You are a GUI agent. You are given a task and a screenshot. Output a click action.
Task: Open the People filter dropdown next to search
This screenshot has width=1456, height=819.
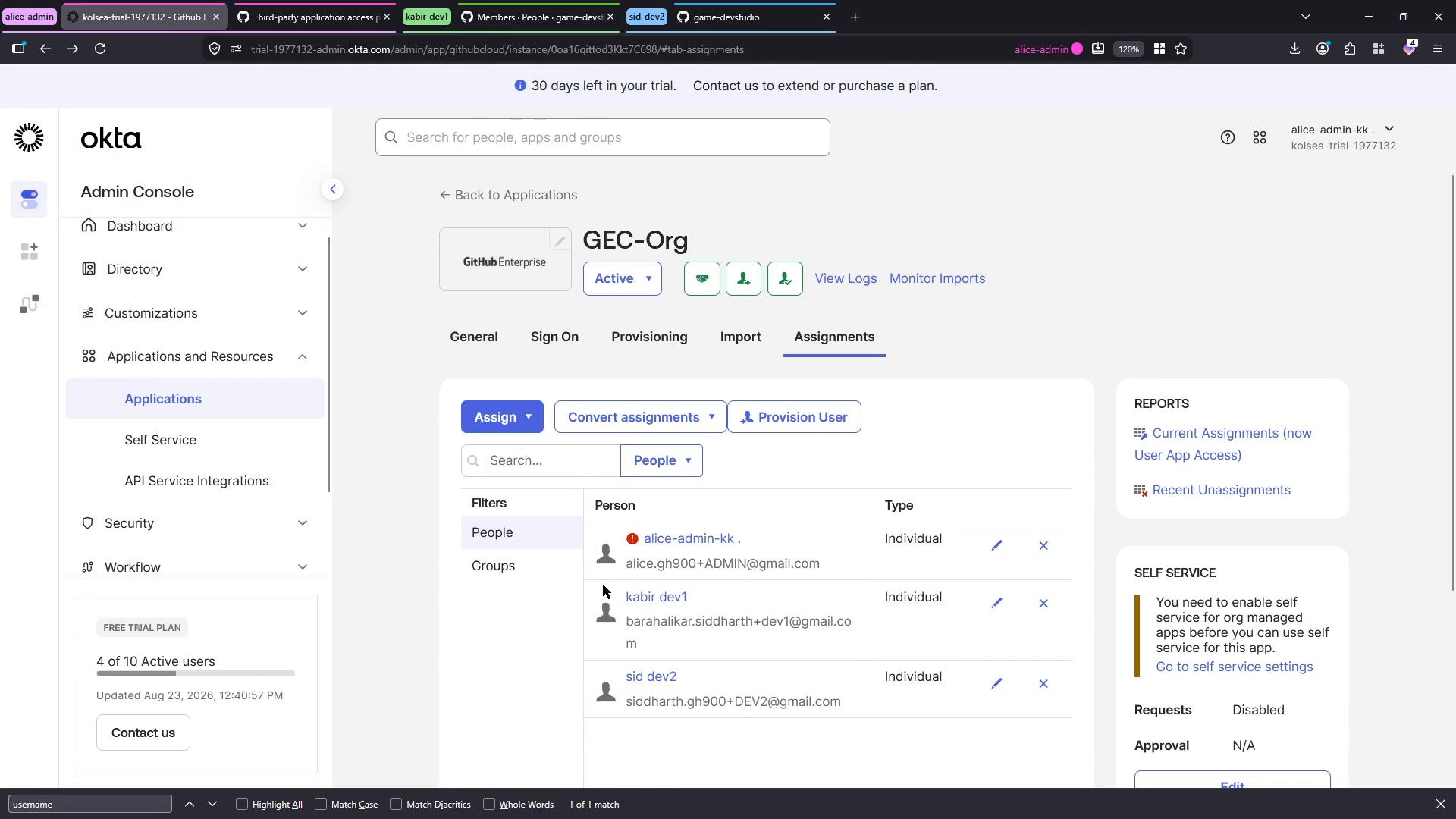pos(661,460)
